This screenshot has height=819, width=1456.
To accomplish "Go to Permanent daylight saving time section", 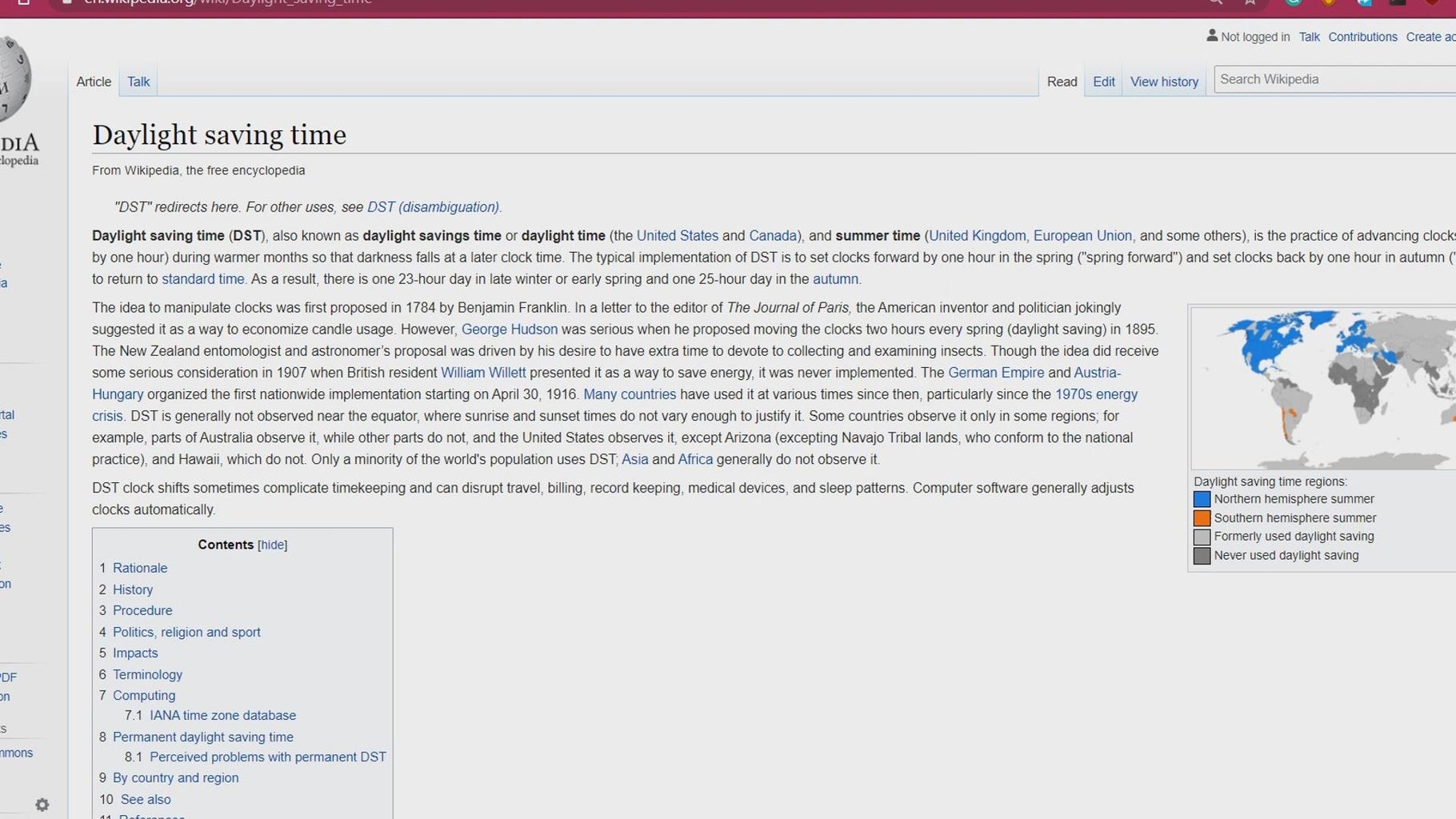I will coord(203,737).
